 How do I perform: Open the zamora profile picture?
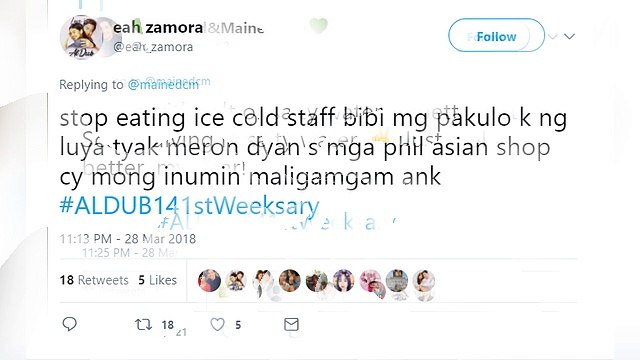(82, 37)
